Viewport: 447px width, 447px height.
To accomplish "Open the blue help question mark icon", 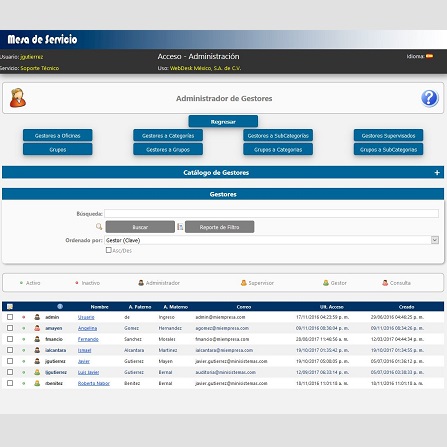I will tap(429, 98).
